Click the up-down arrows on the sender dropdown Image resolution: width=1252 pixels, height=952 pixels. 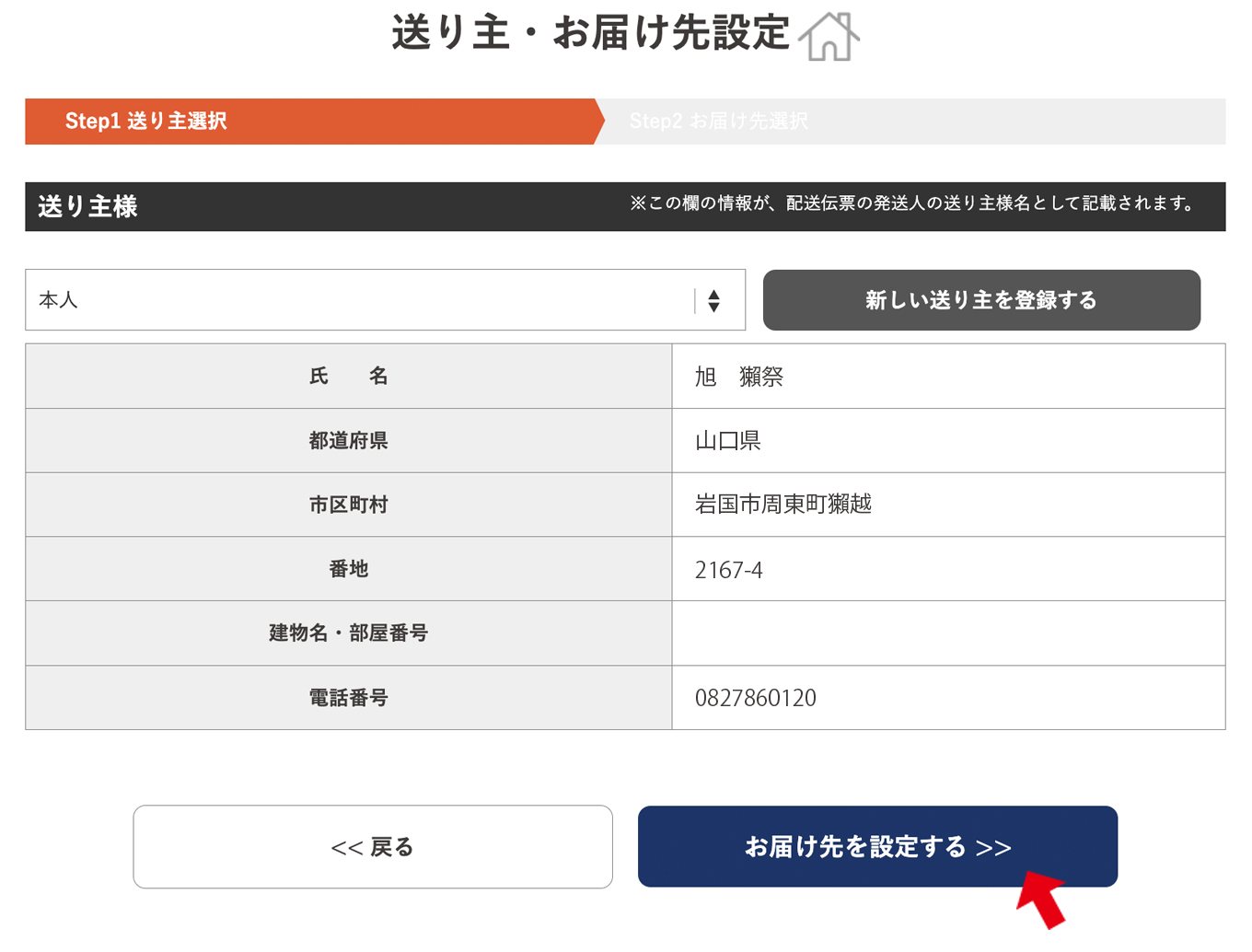pos(714,299)
